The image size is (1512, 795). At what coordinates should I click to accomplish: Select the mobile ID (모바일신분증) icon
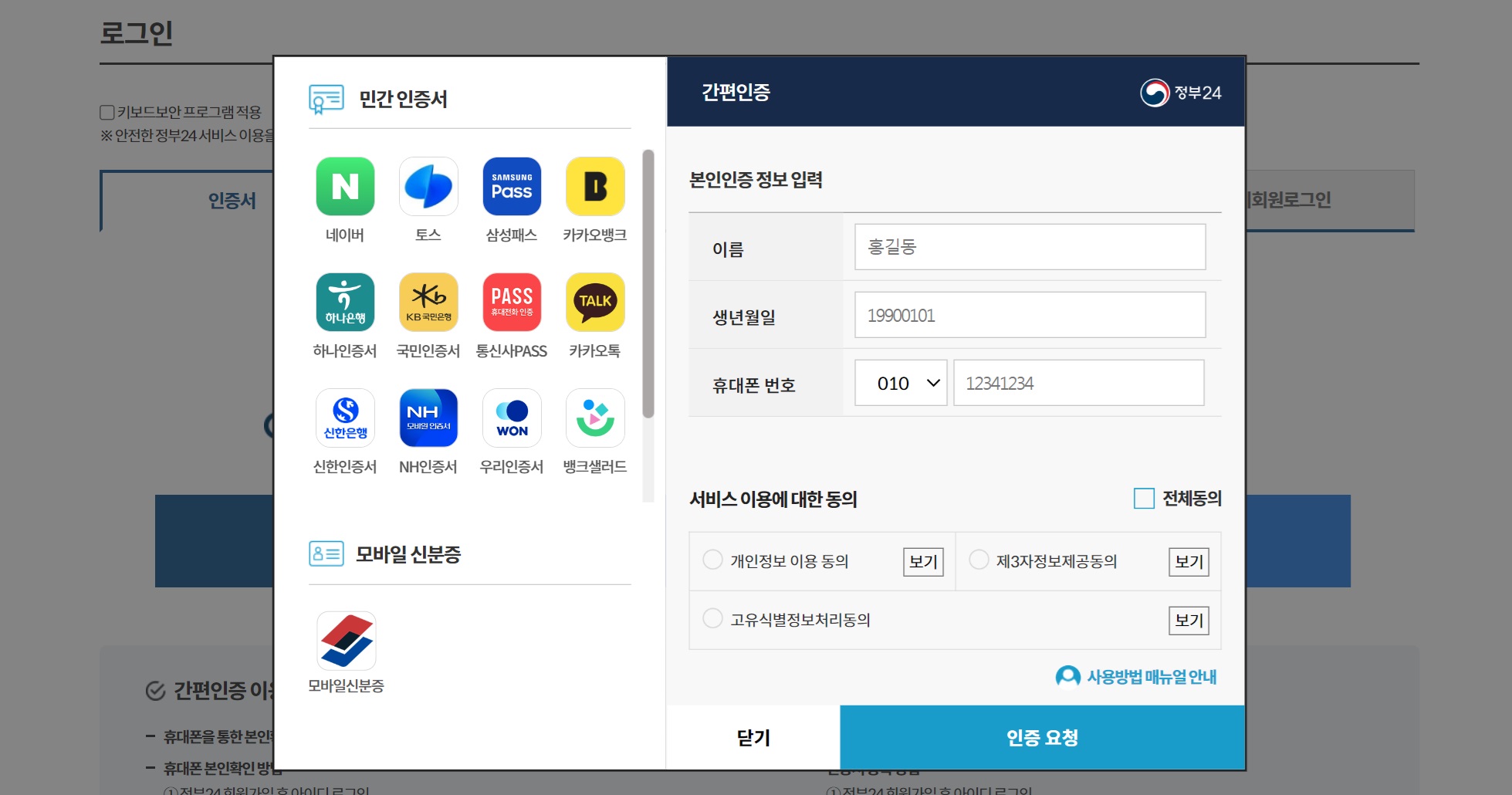[347, 641]
